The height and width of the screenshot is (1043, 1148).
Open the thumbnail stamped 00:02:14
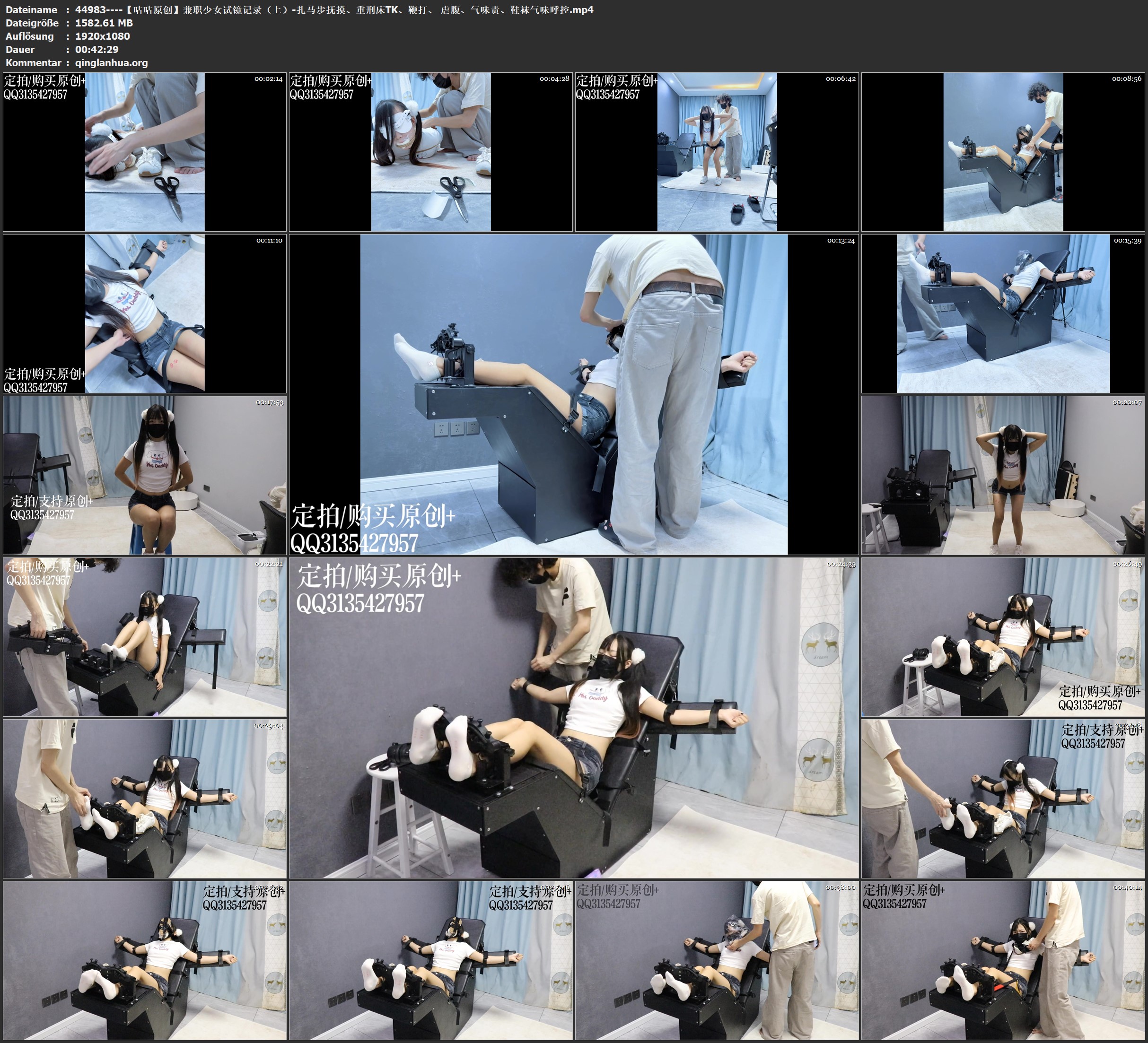(145, 152)
